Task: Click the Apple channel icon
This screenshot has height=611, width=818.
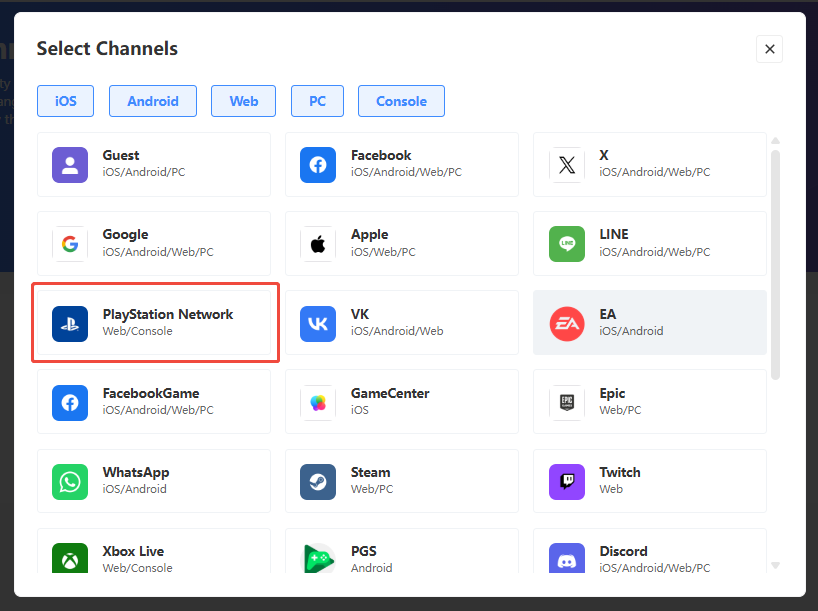Action: (x=317, y=243)
